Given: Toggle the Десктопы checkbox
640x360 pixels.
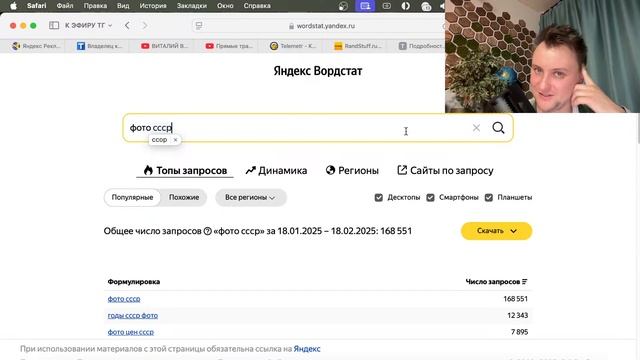Looking at the screenshot, I should [379, 198].
